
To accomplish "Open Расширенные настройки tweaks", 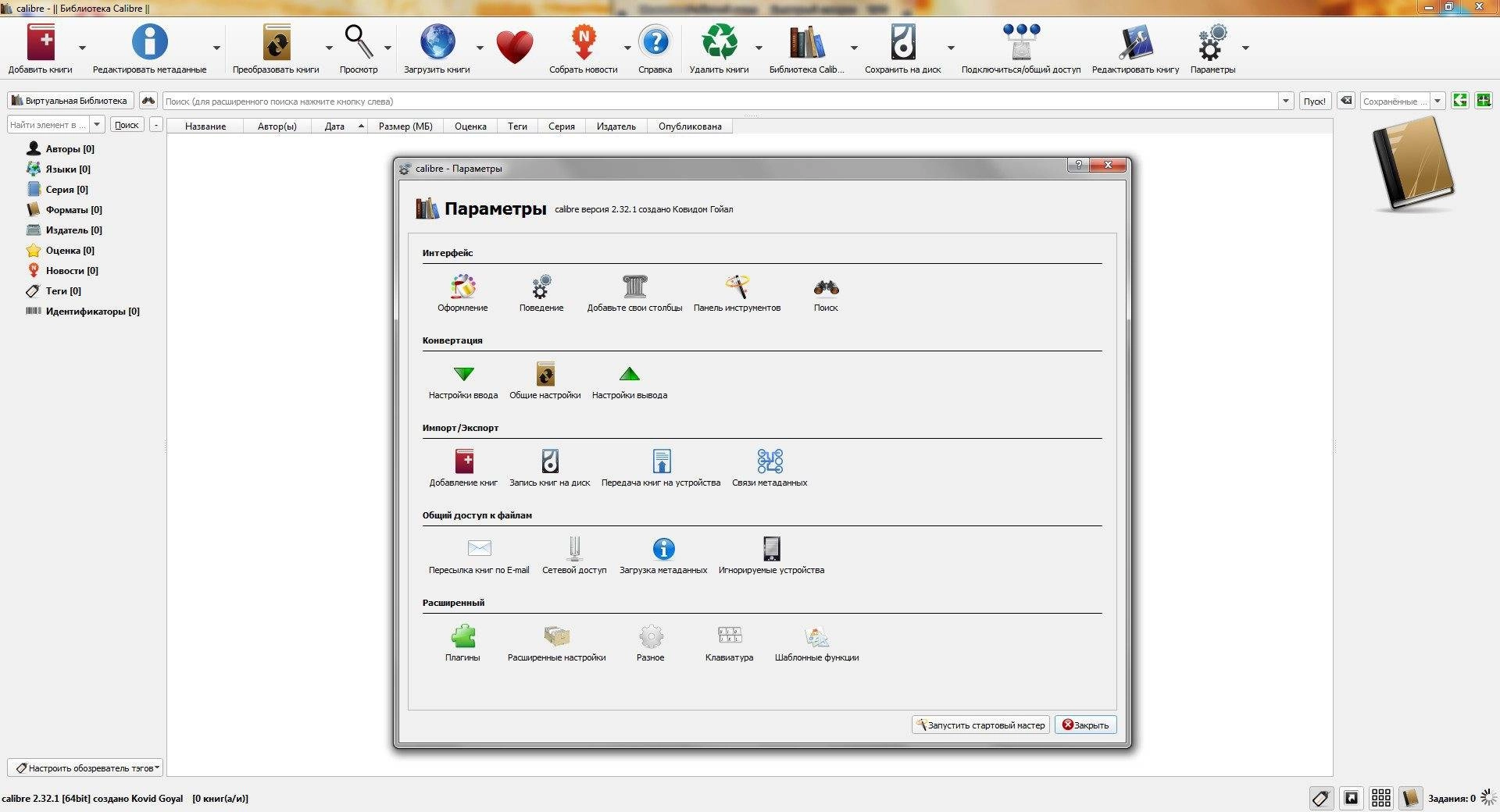I will point(556,643).
